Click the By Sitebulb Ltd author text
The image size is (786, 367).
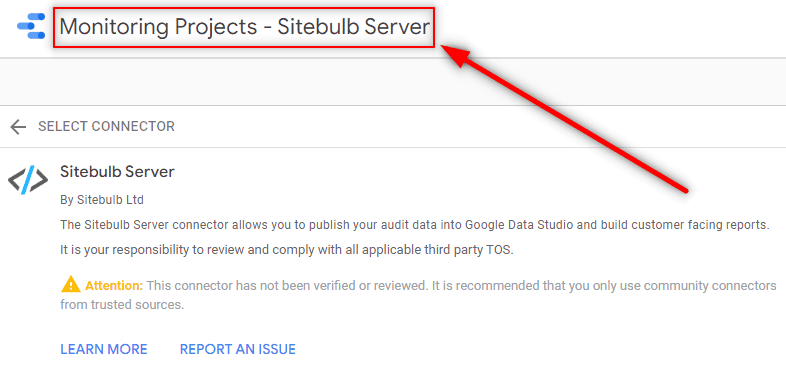pyautogui.click(x=102, y=200)
